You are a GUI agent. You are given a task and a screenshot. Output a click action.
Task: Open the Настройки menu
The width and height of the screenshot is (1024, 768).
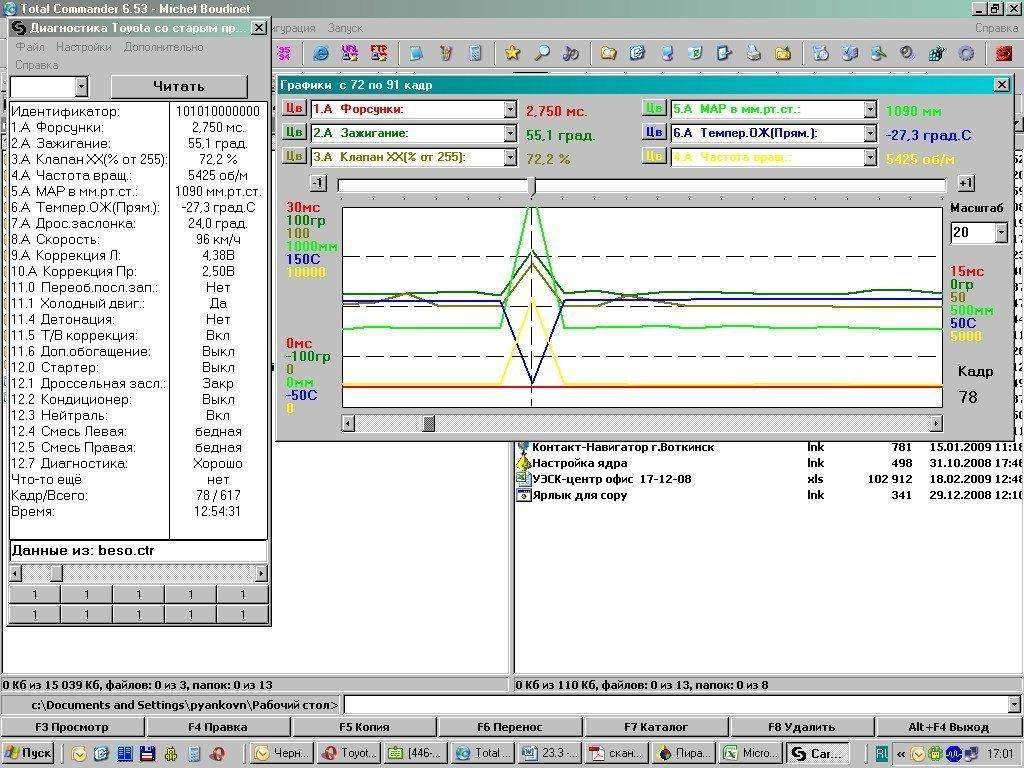(83, 47)
